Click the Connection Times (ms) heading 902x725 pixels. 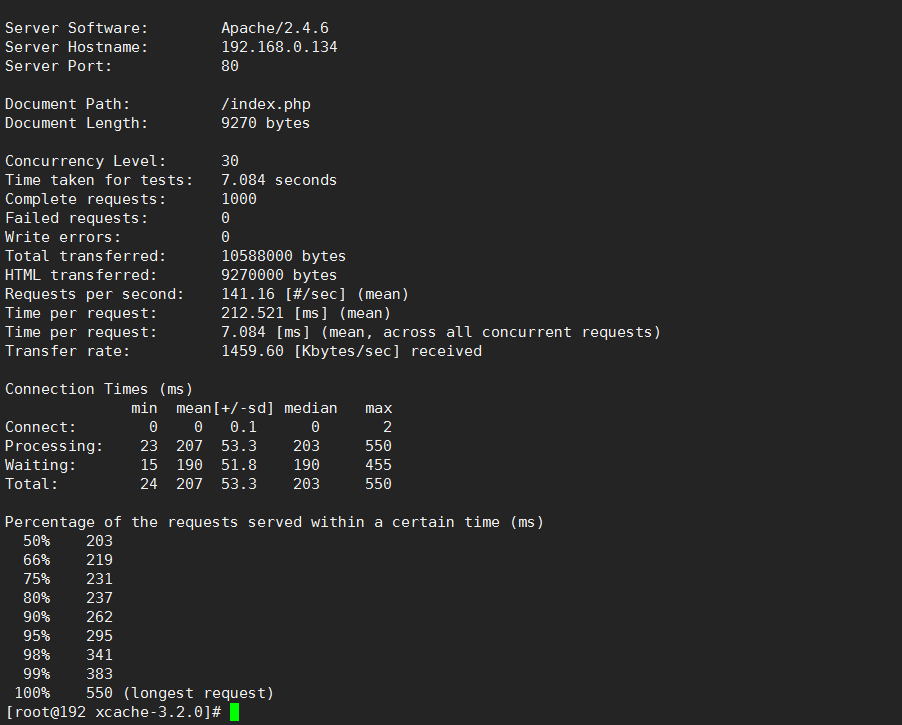99,389
